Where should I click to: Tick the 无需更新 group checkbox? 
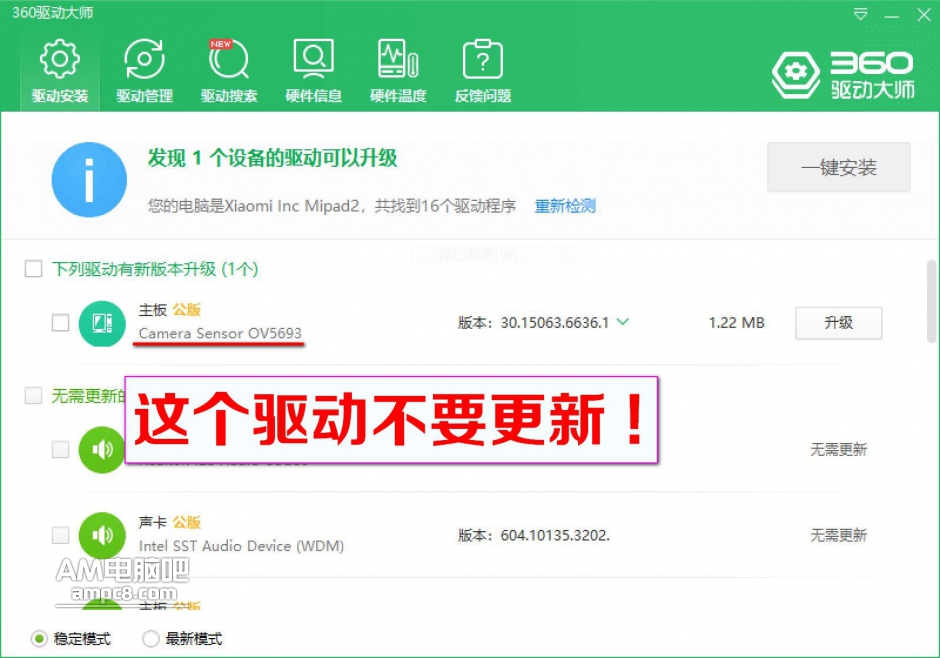pos(34,396)
